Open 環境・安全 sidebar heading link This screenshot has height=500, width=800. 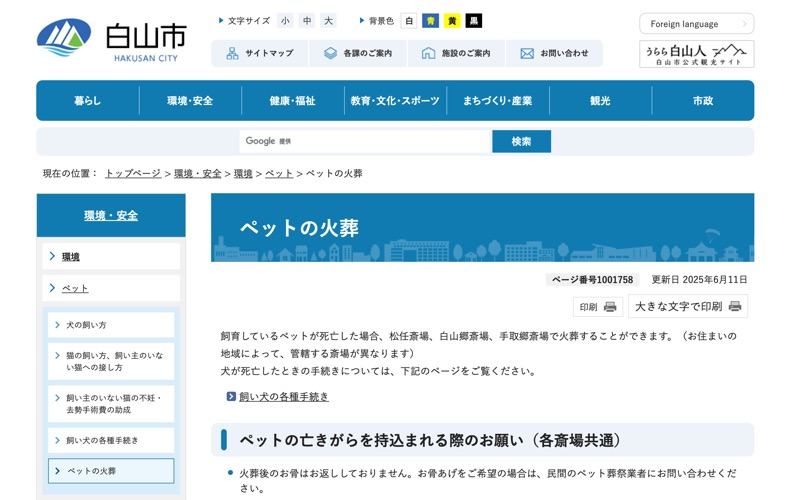click(x=111, y=215)
